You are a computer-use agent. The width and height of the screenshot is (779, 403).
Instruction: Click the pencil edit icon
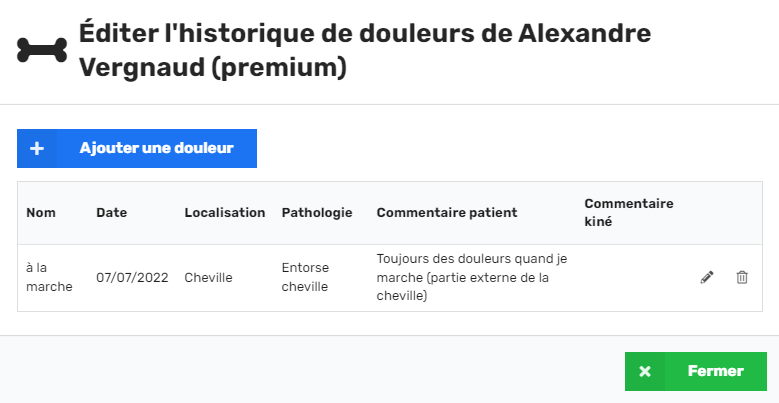point(707,277)
